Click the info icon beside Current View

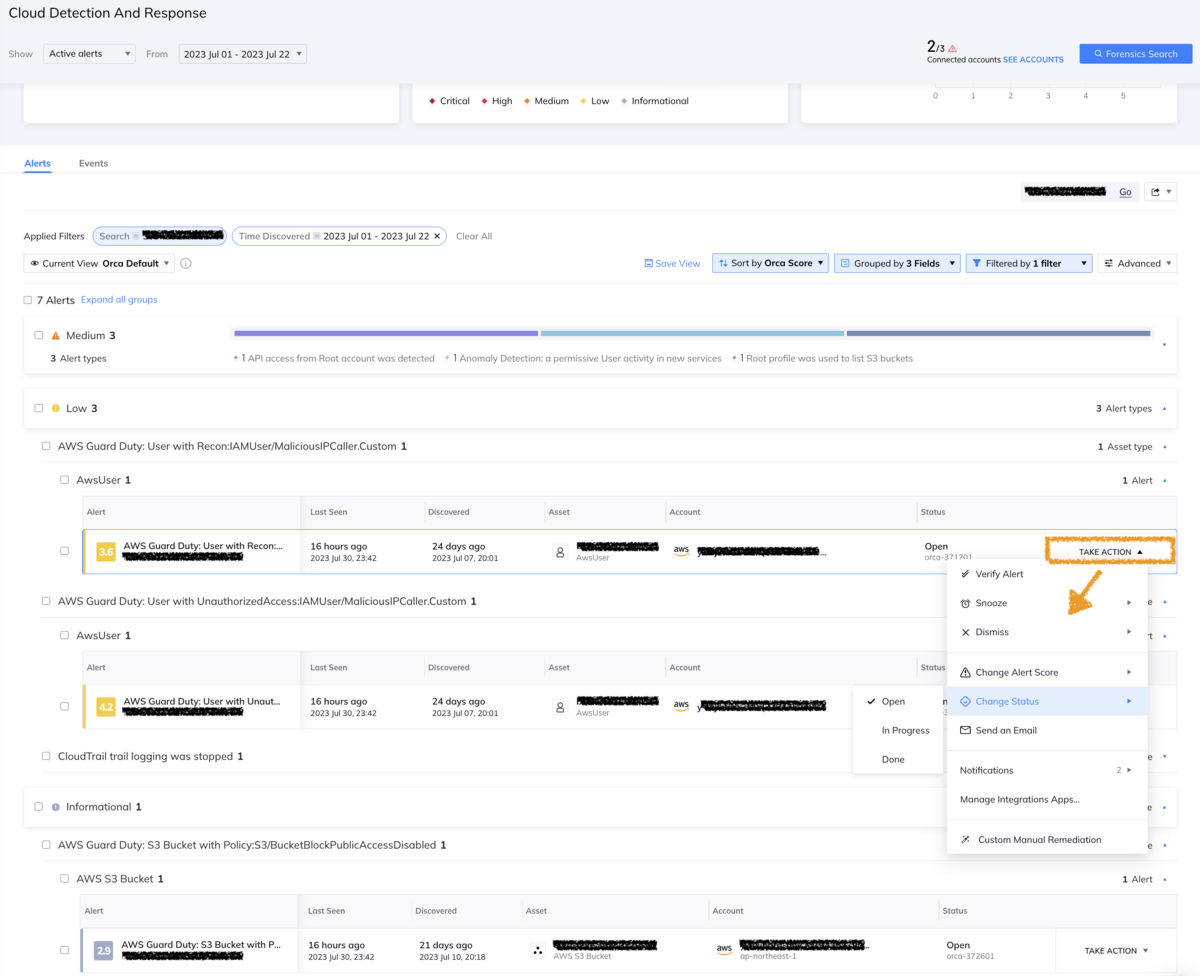point(185,264)
